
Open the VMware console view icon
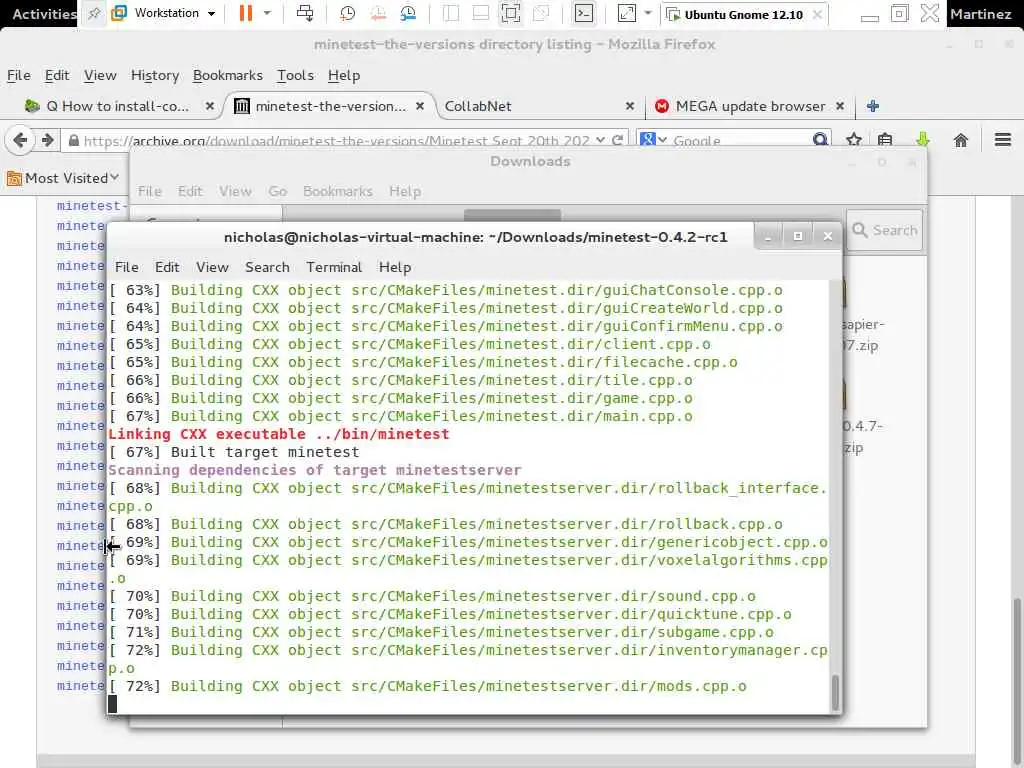click(583, 13)
